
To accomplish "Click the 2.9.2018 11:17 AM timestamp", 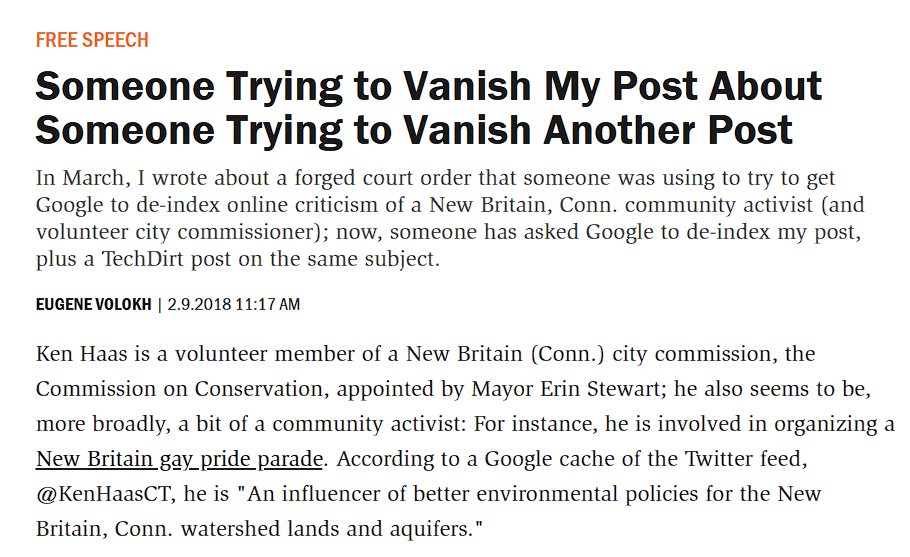I will (233, 305).
